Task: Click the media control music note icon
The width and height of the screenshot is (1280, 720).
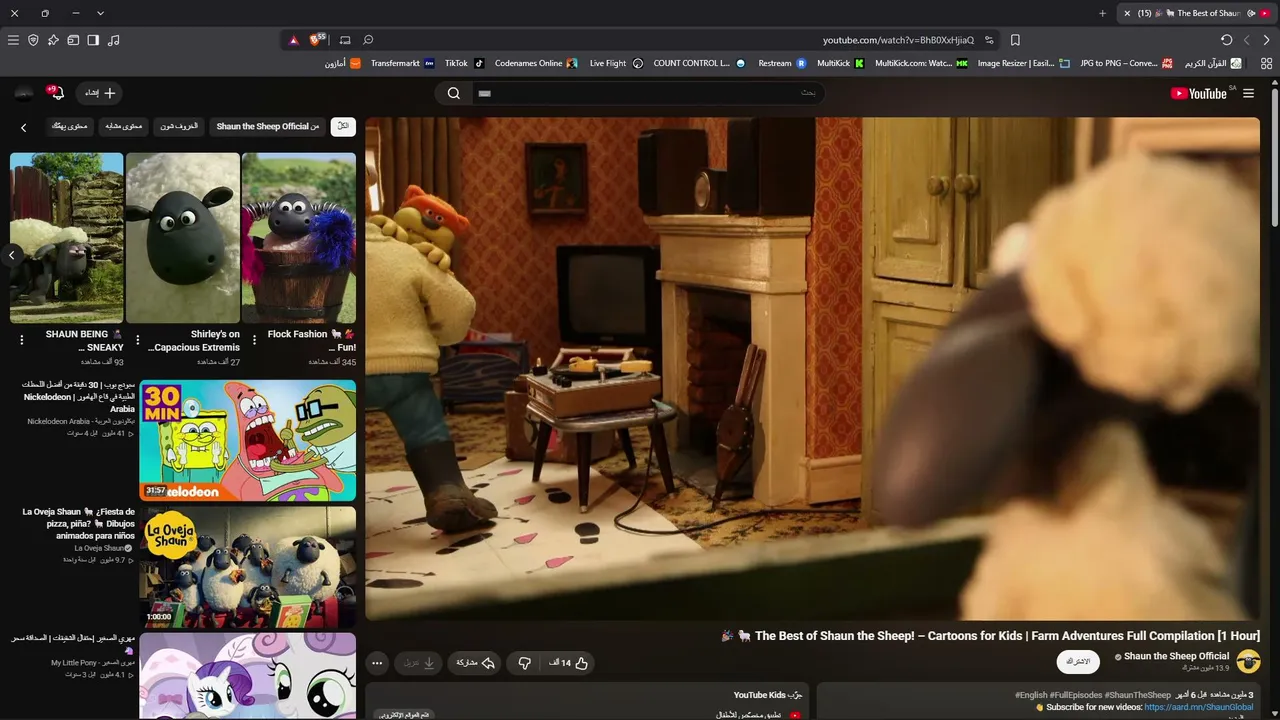Action: [113, 40]
